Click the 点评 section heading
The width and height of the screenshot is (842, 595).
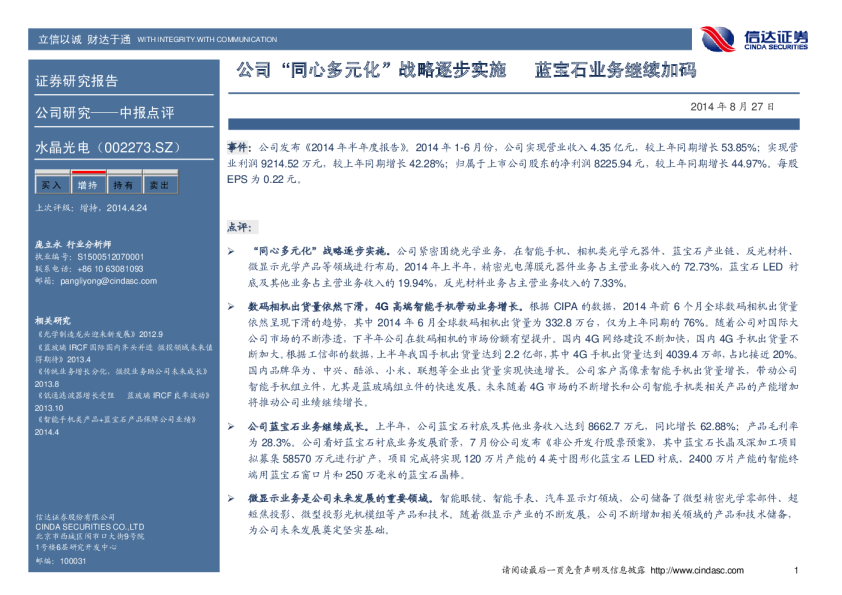[x=245, y=226]
